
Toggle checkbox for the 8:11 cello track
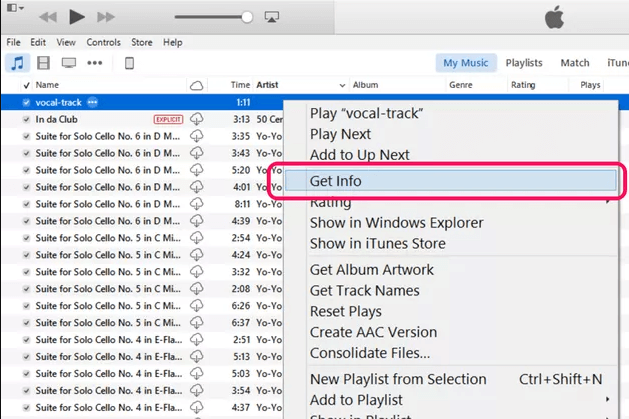pos(26,204)
